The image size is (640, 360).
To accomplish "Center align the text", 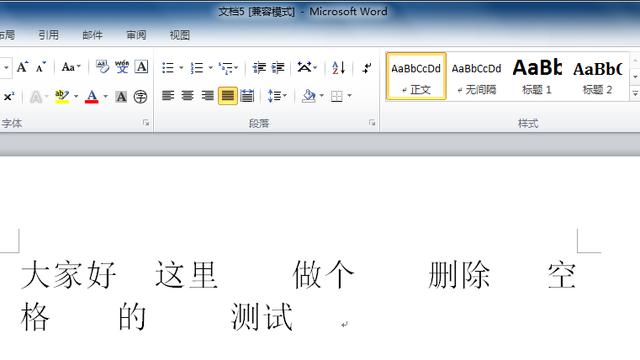I will tap(188, 96).
